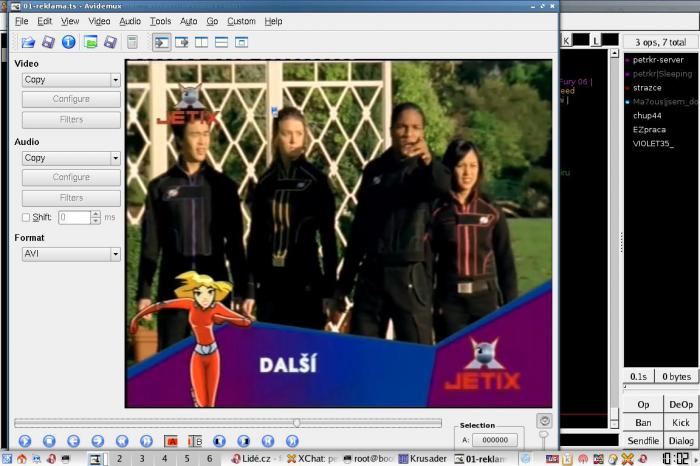Image resolution: width=700 pixels, height=466 pixels.
Task: Choose the separate window preview icon
Action: click(241, 42)
